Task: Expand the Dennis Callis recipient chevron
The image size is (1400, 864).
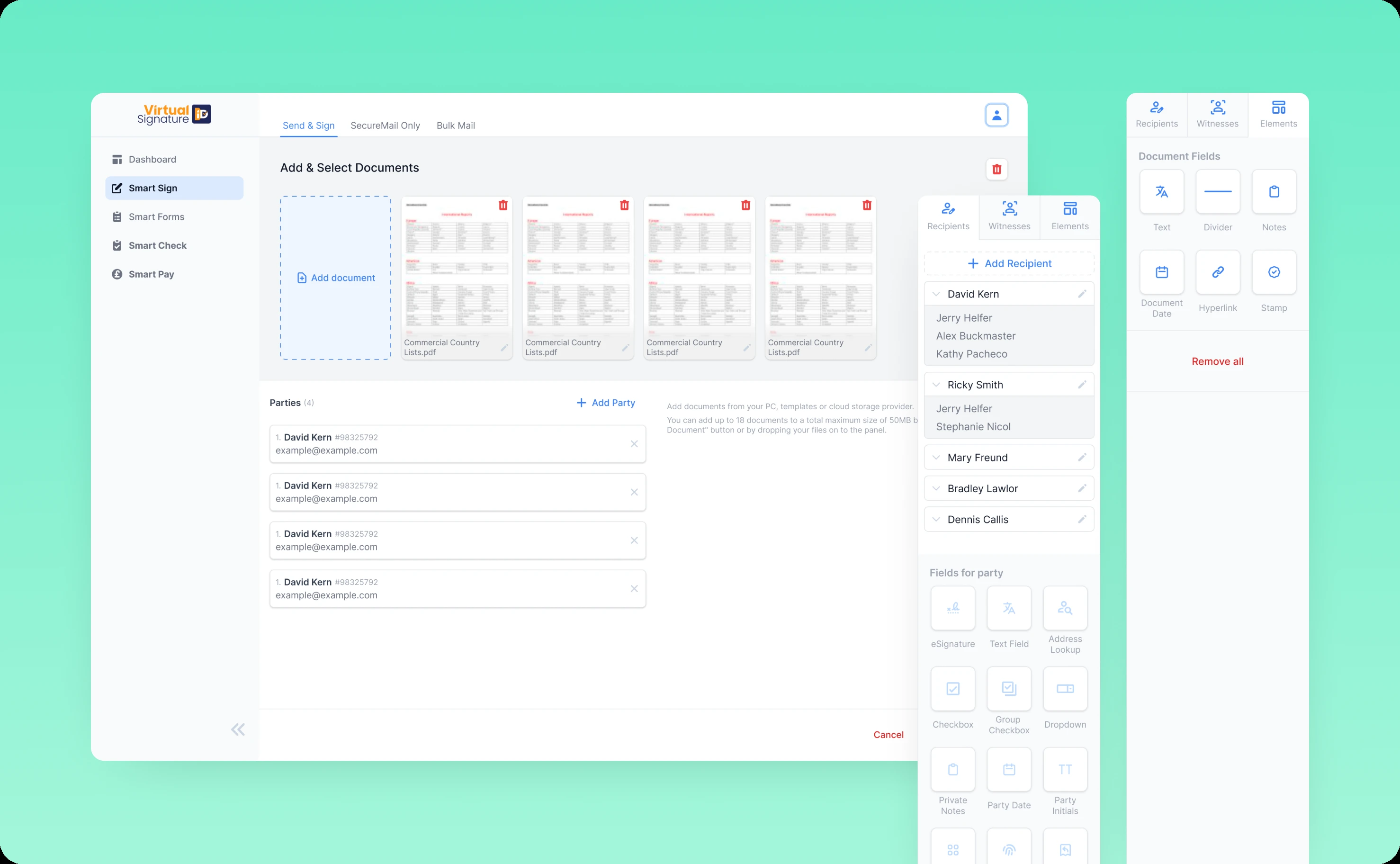Action: click(935, 520)
